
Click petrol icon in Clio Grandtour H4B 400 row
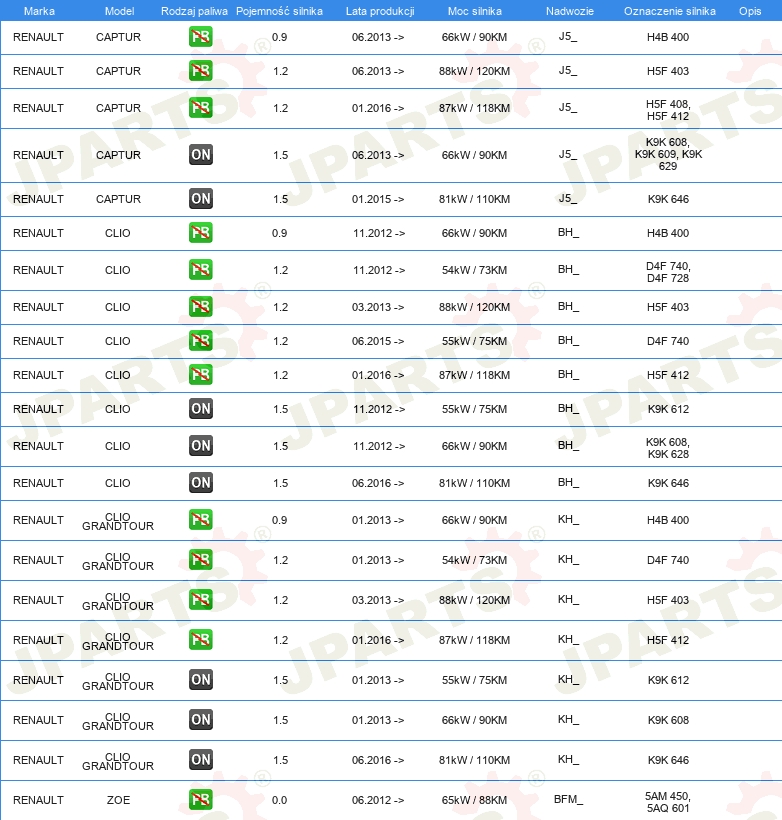[201, 520]
